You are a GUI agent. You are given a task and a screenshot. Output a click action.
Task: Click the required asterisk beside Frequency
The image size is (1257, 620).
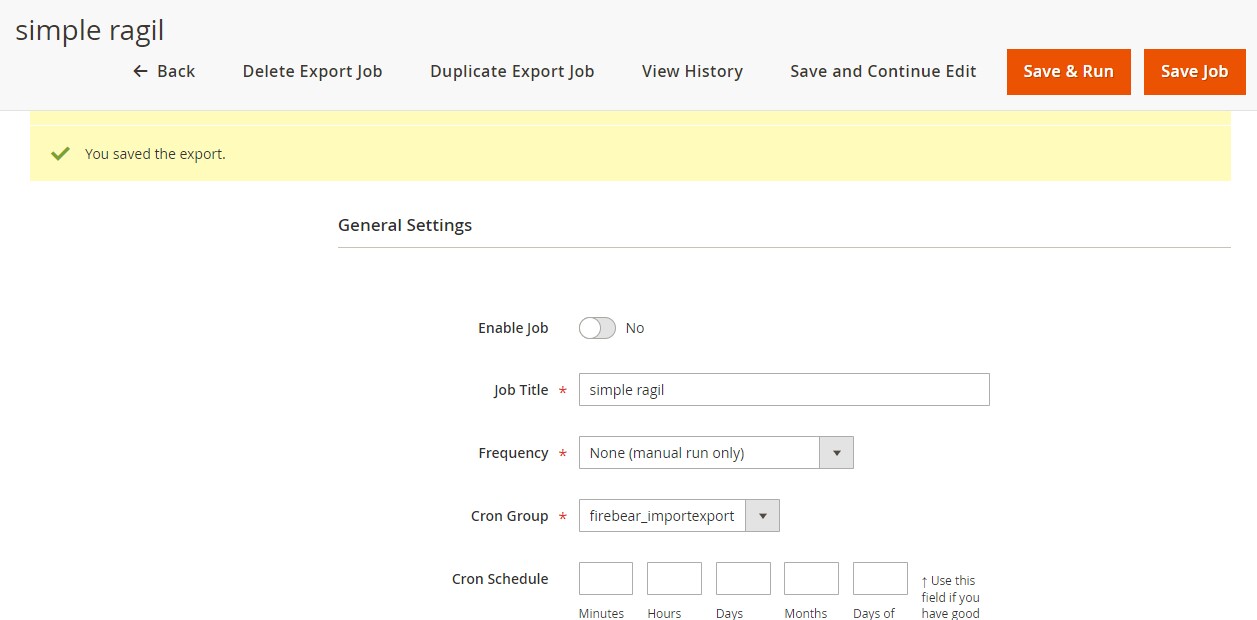click(563, 453)
